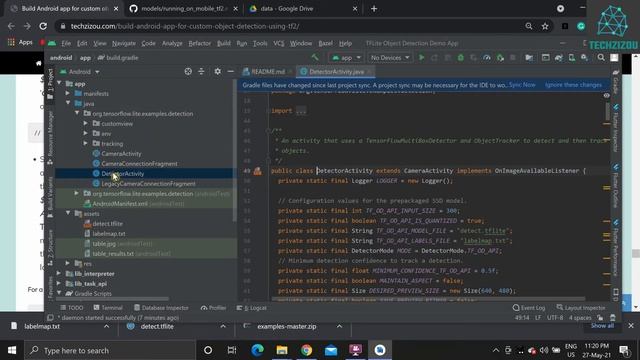Viewport: 640px width, 360px height.
Task: Reload the Chrome page
Action: point(43,26)
